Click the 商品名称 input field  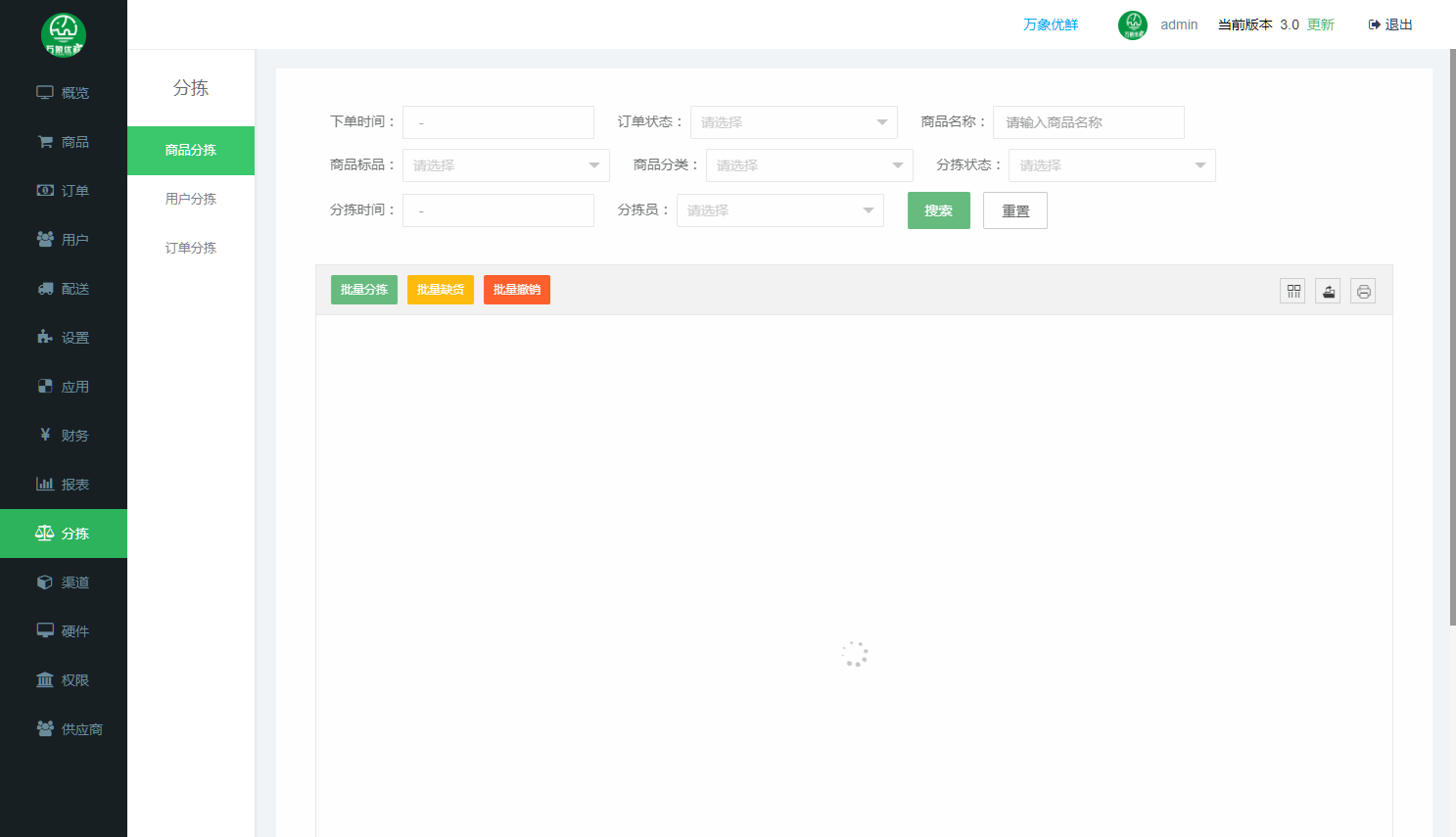pos(1088,122)
